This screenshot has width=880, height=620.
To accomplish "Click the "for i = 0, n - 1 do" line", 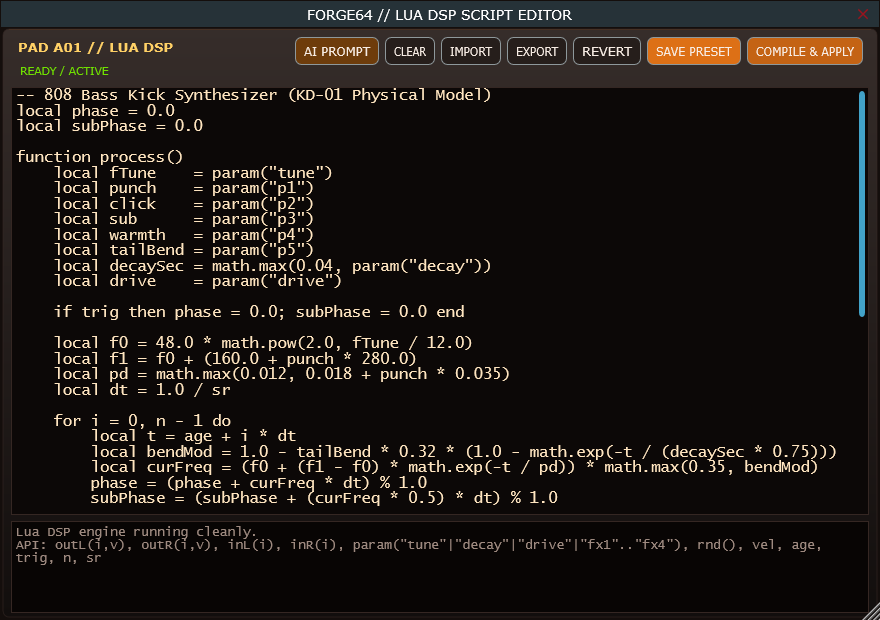I will point(142,420).
